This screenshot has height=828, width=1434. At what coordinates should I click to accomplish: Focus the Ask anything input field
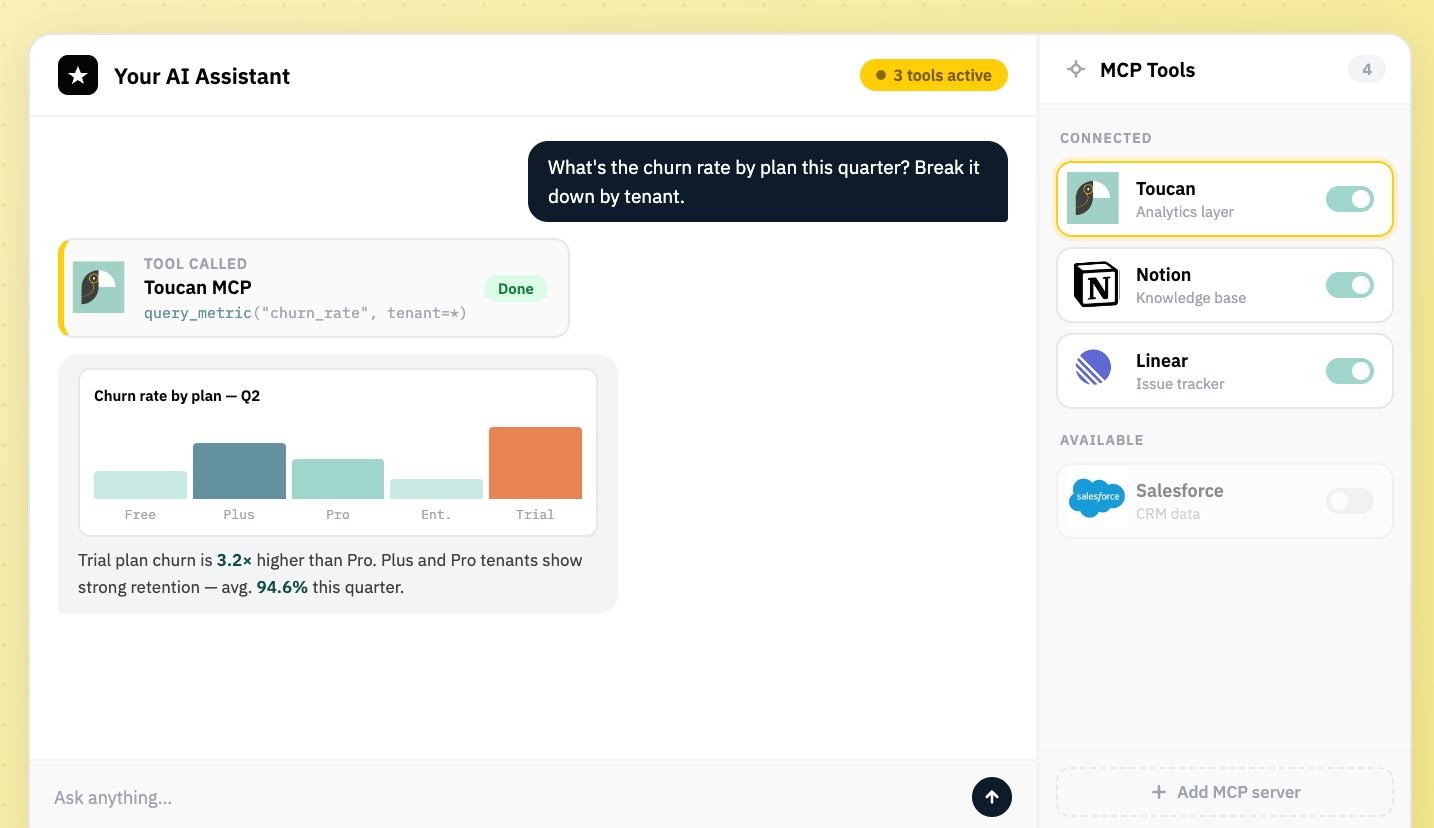tap(505, 797)
